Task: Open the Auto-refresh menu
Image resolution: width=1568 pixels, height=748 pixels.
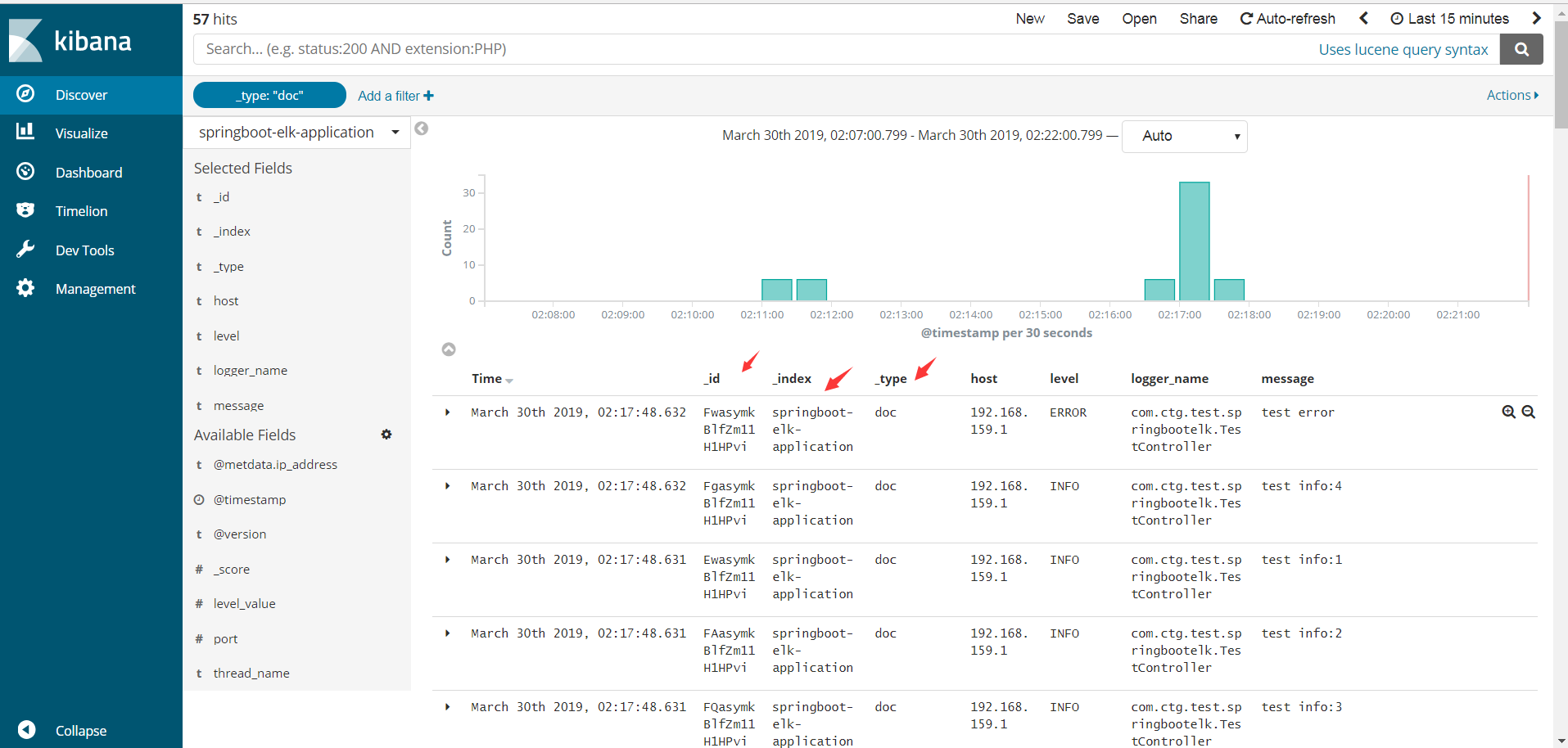Action: pyautogui.click(x=1287, y=18)
